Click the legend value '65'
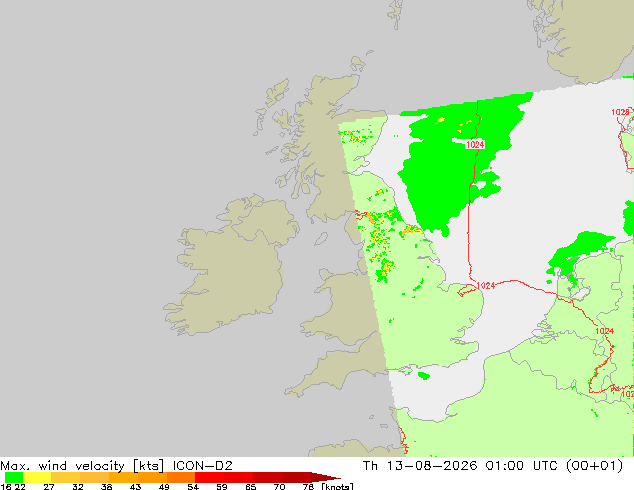 251,487
